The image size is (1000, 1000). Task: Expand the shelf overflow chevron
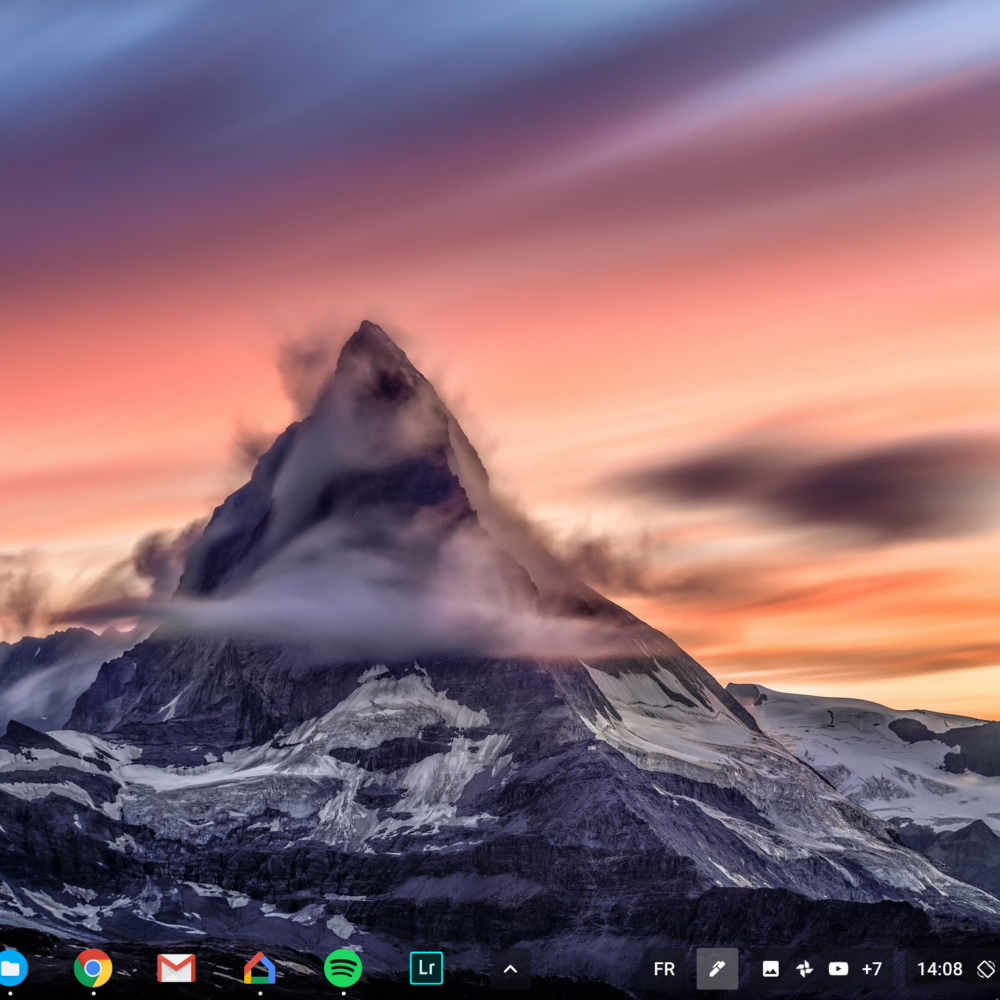[x=510, y=969]
